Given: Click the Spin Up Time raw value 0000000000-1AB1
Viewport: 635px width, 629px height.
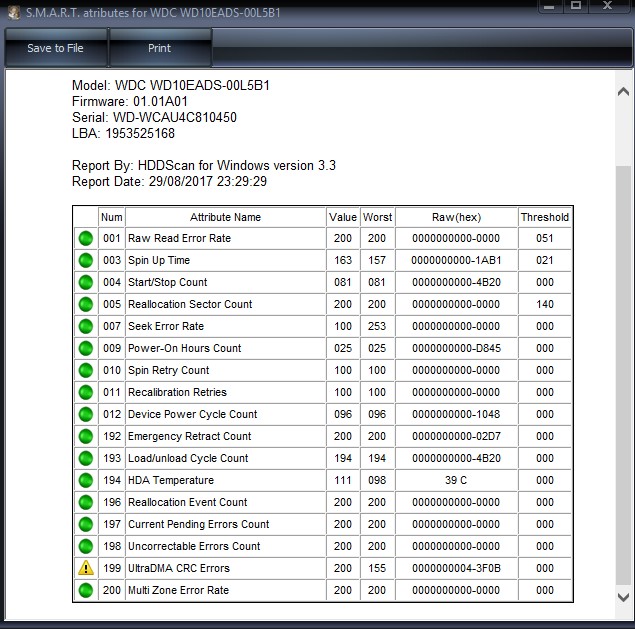Looking at the screenshot, I should (456, 260).
